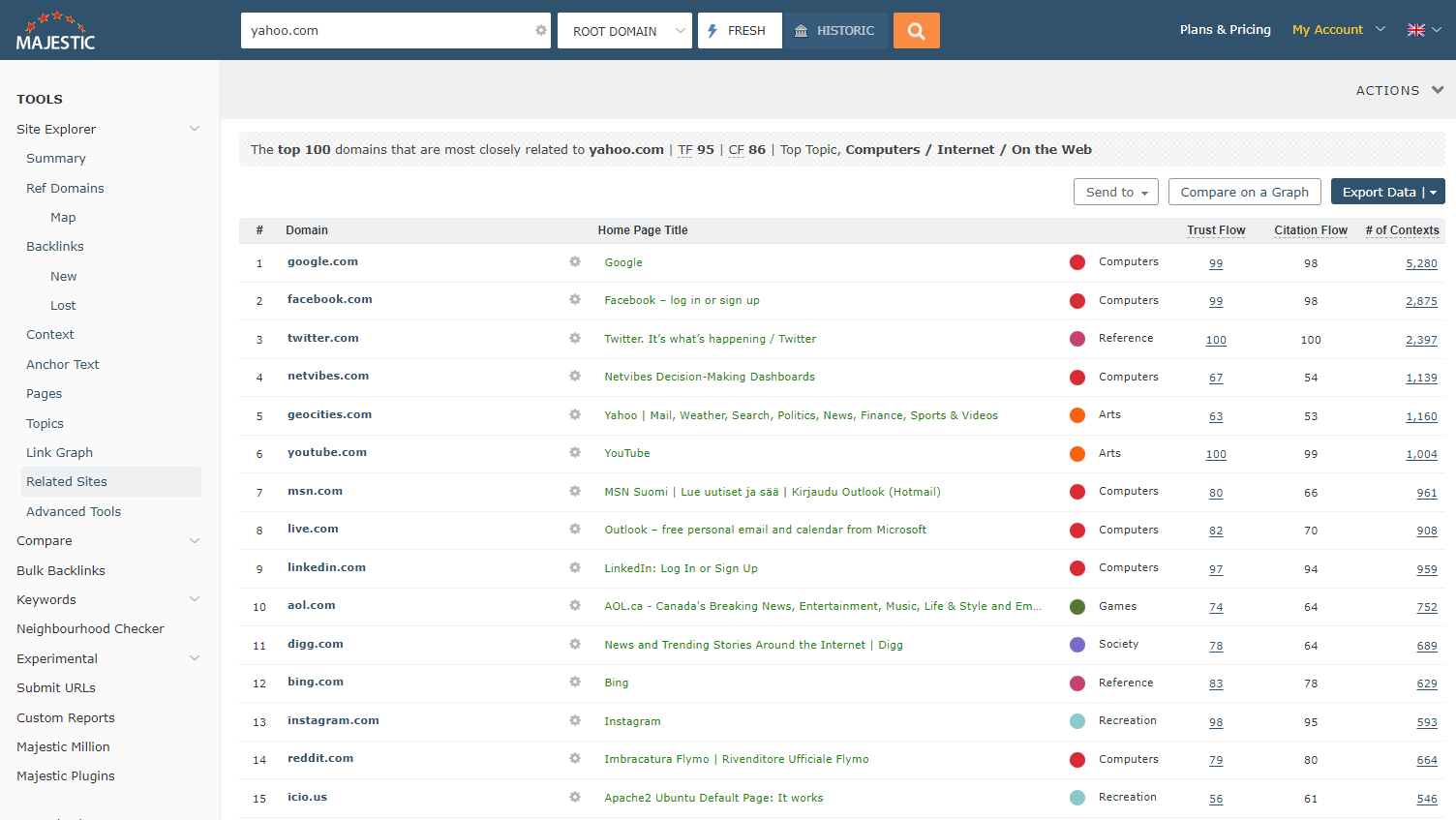Click the Majestic logo
This screenshot has height=820, width=1456.
(x=56, y=31)
